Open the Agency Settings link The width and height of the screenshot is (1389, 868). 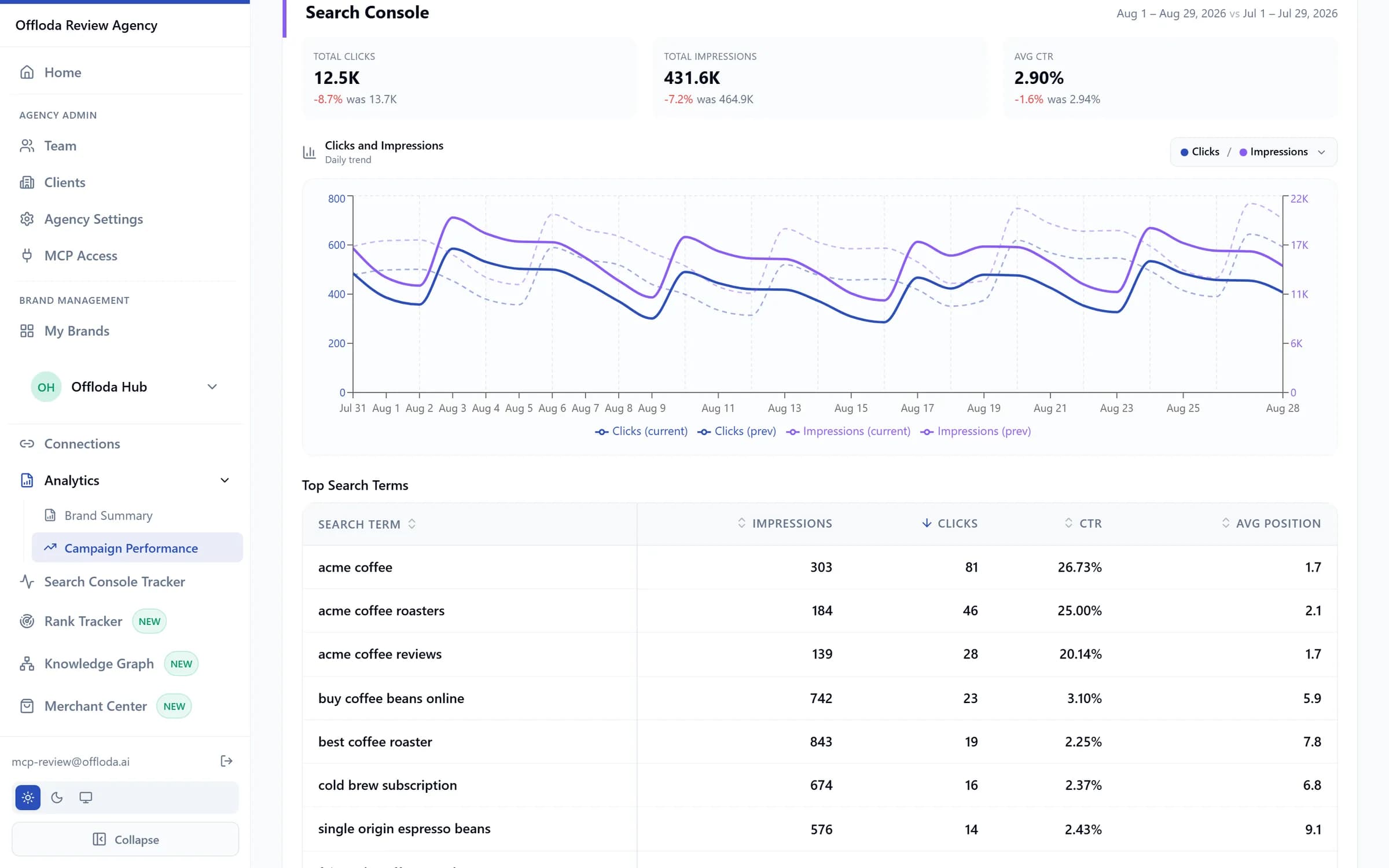[x=93, y=219]
